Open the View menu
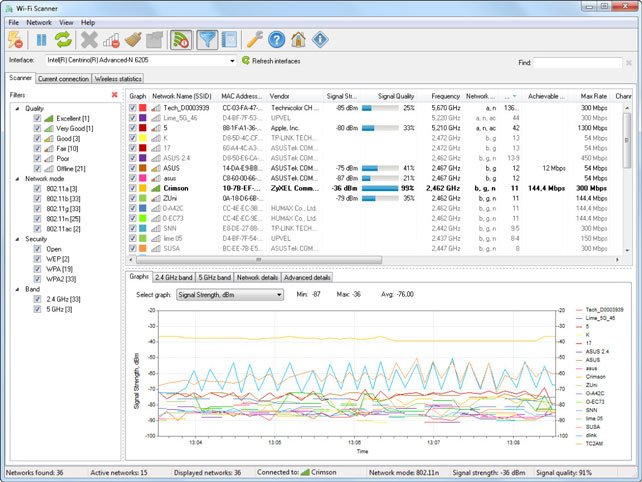The height and width of the screenshot is (482, 642). (66, 23)
